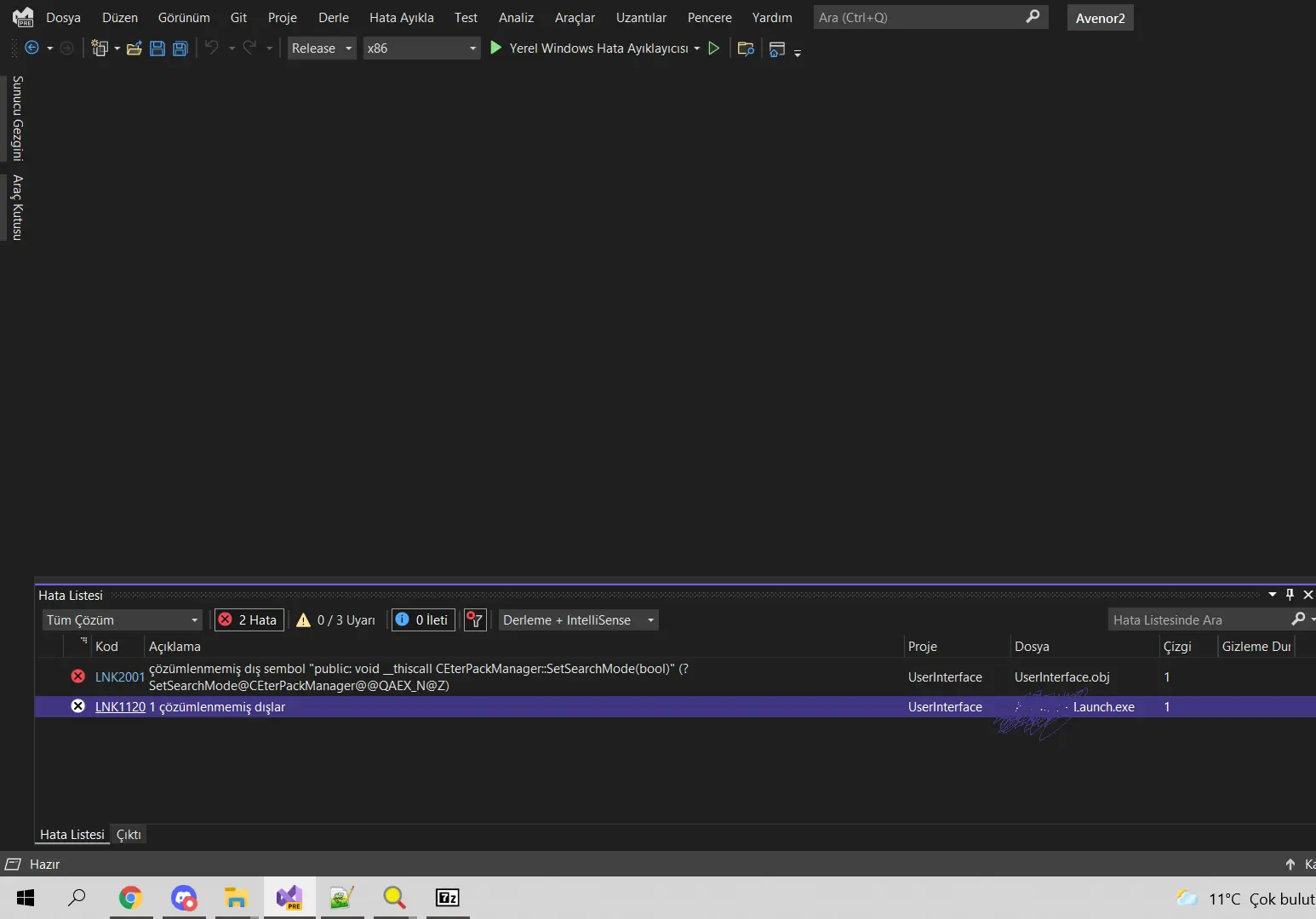Toggle the 0 İleti messages filter
The width and height of the screenshot is (1316, 919).
[x=423, y=620]
